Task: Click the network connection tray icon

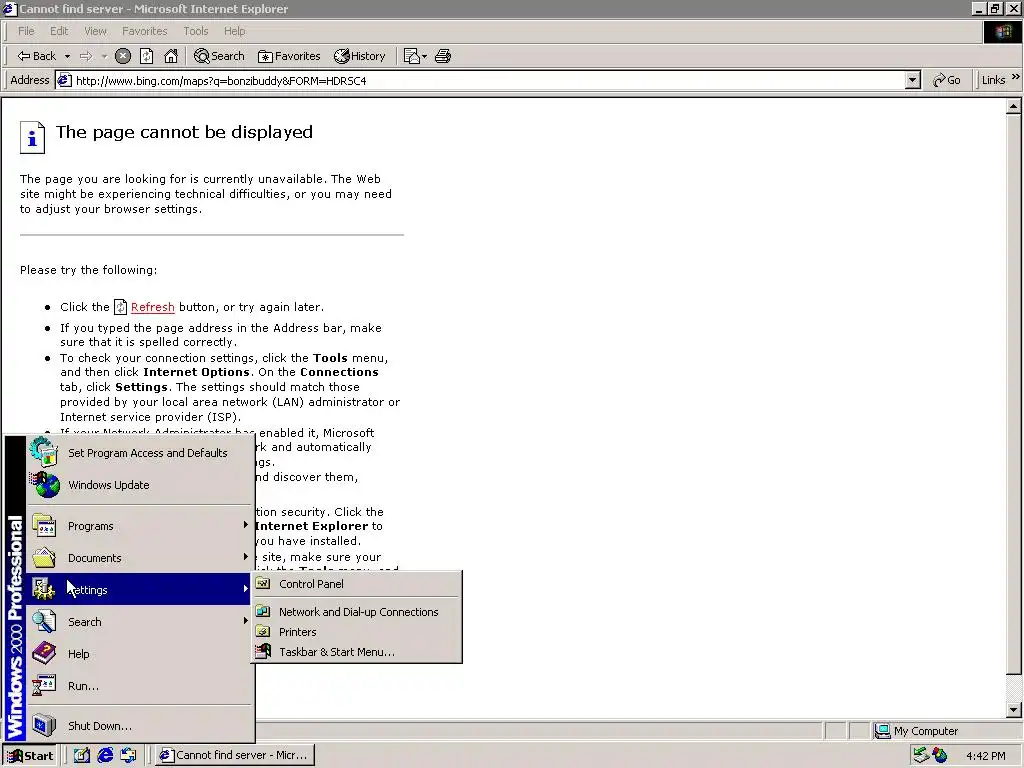Action: (921, 756)
